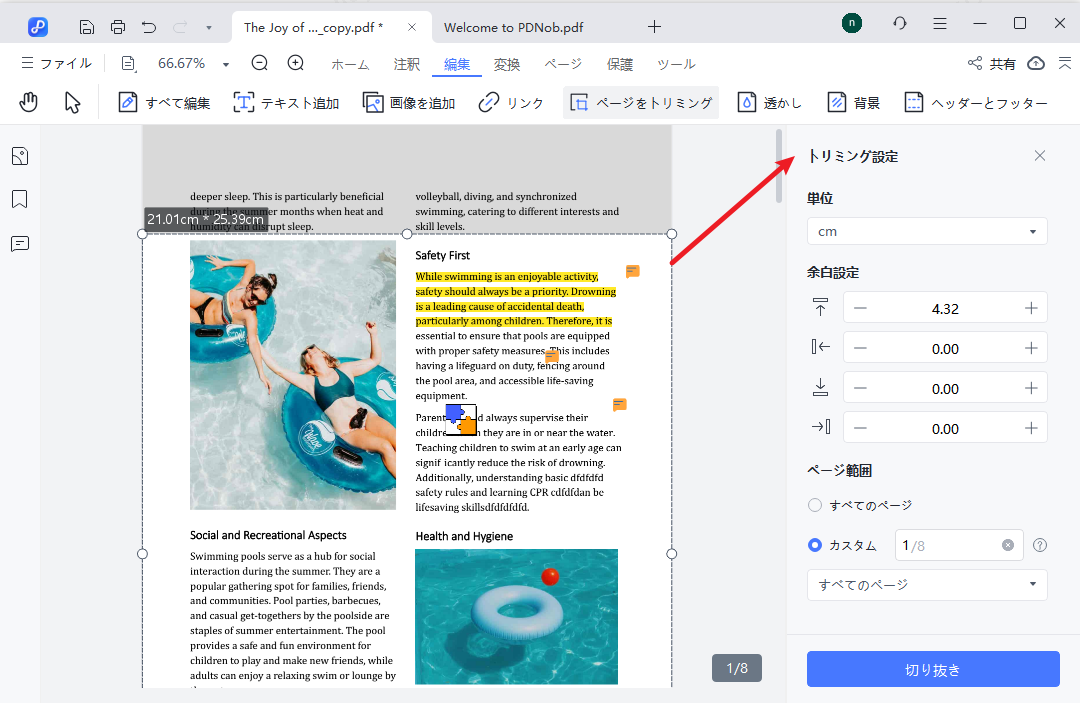Clear the custom page range field

tap(1008, 545)
